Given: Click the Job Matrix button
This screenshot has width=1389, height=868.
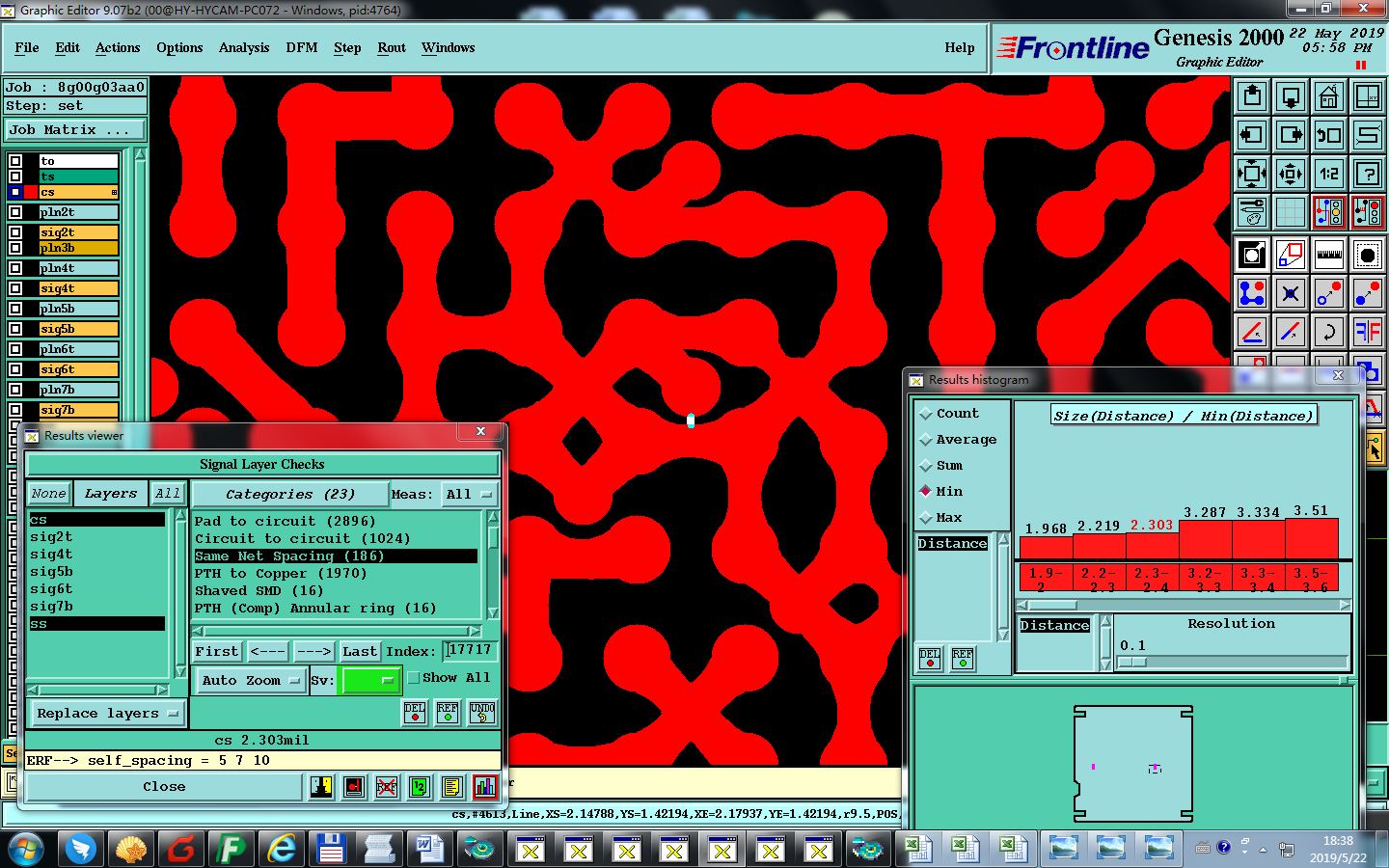Looking at the screenshot, I should click(x=75, y=130).
